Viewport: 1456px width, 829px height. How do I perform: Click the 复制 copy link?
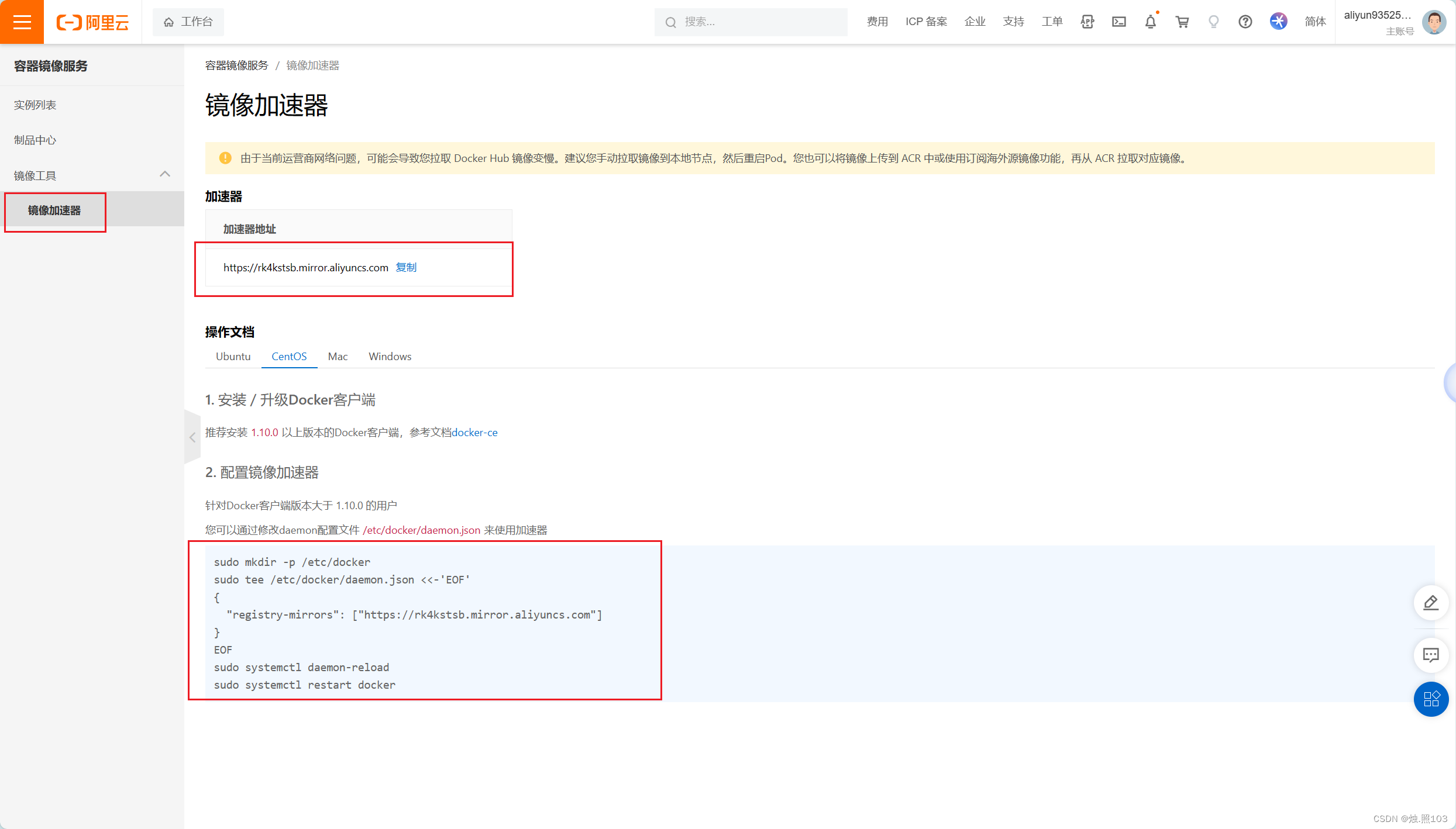[406, 267]
